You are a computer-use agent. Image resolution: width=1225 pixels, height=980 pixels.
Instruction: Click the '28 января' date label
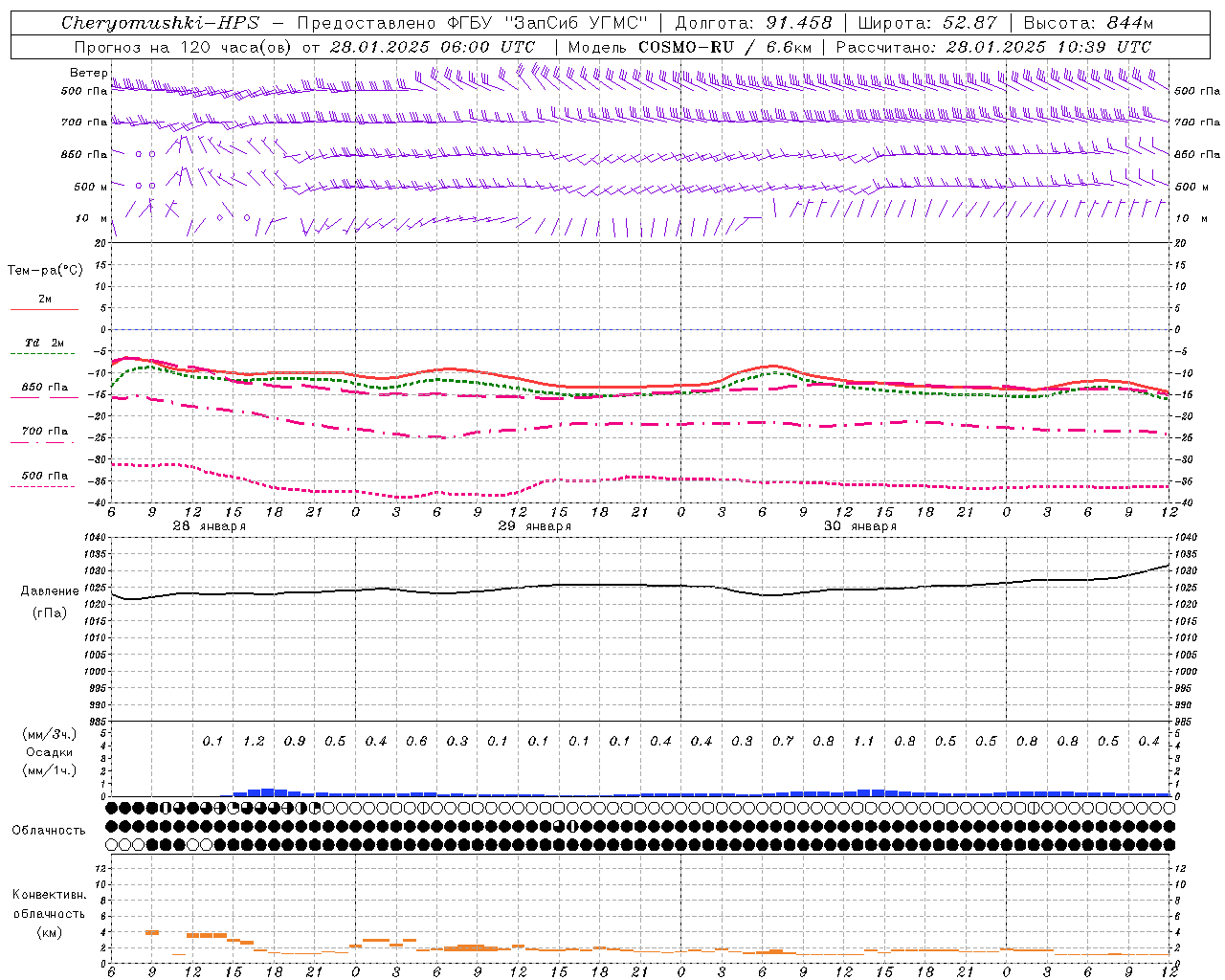point(210,526)
